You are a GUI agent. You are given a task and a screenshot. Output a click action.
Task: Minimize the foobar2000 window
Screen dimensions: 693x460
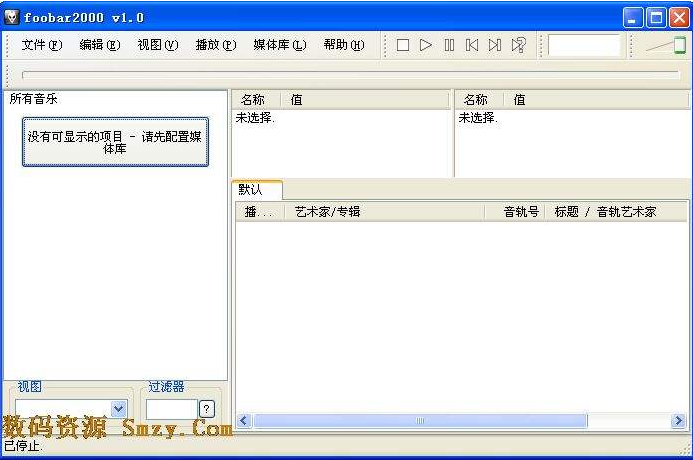633,18
